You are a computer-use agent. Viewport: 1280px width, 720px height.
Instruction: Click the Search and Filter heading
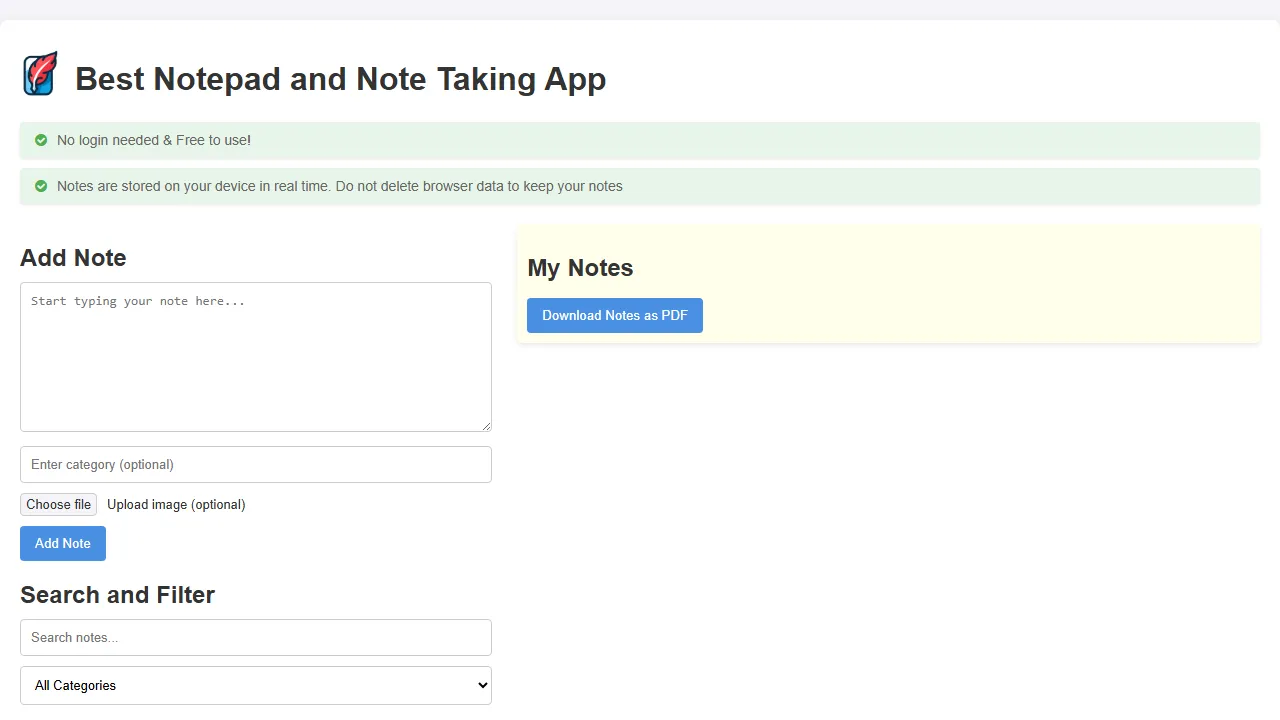pyautogui.click(x=117, y=594)
